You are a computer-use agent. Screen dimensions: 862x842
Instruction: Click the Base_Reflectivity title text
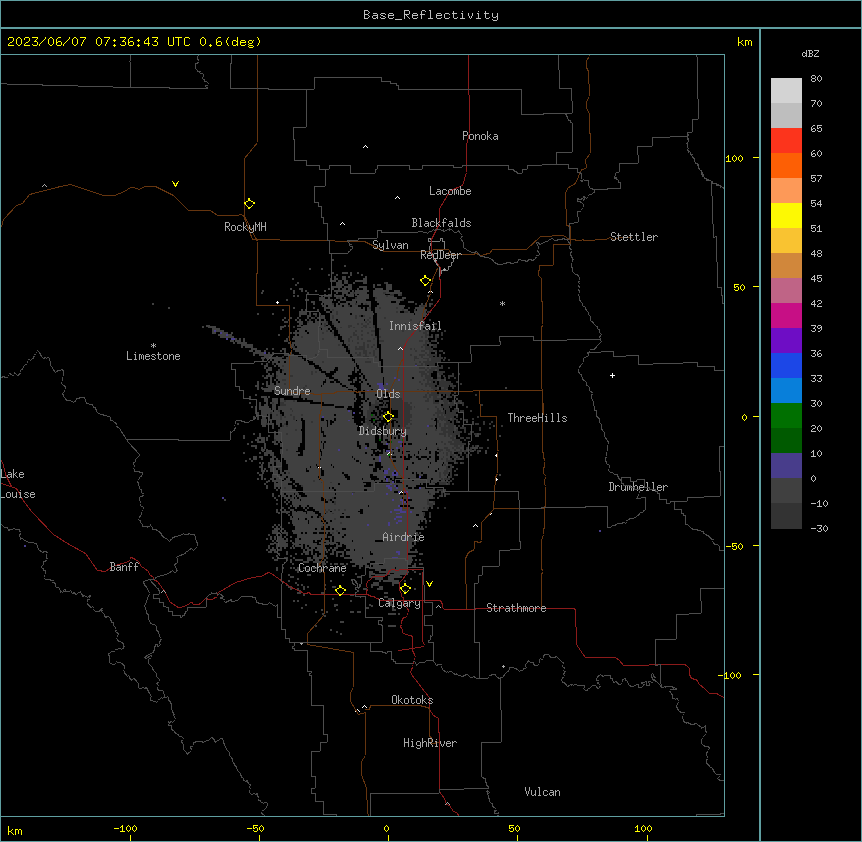tap(431, 15)
